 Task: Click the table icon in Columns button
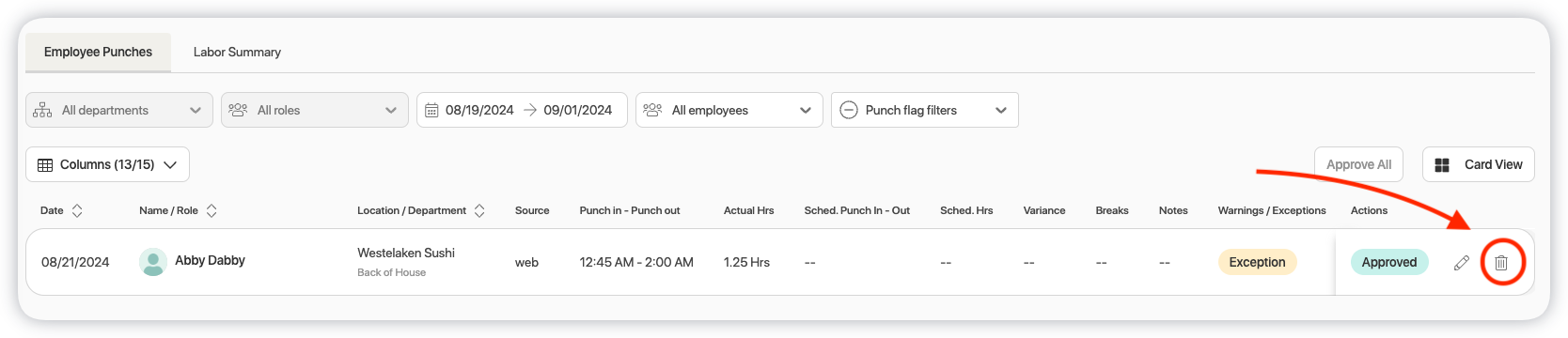point(45,164)
